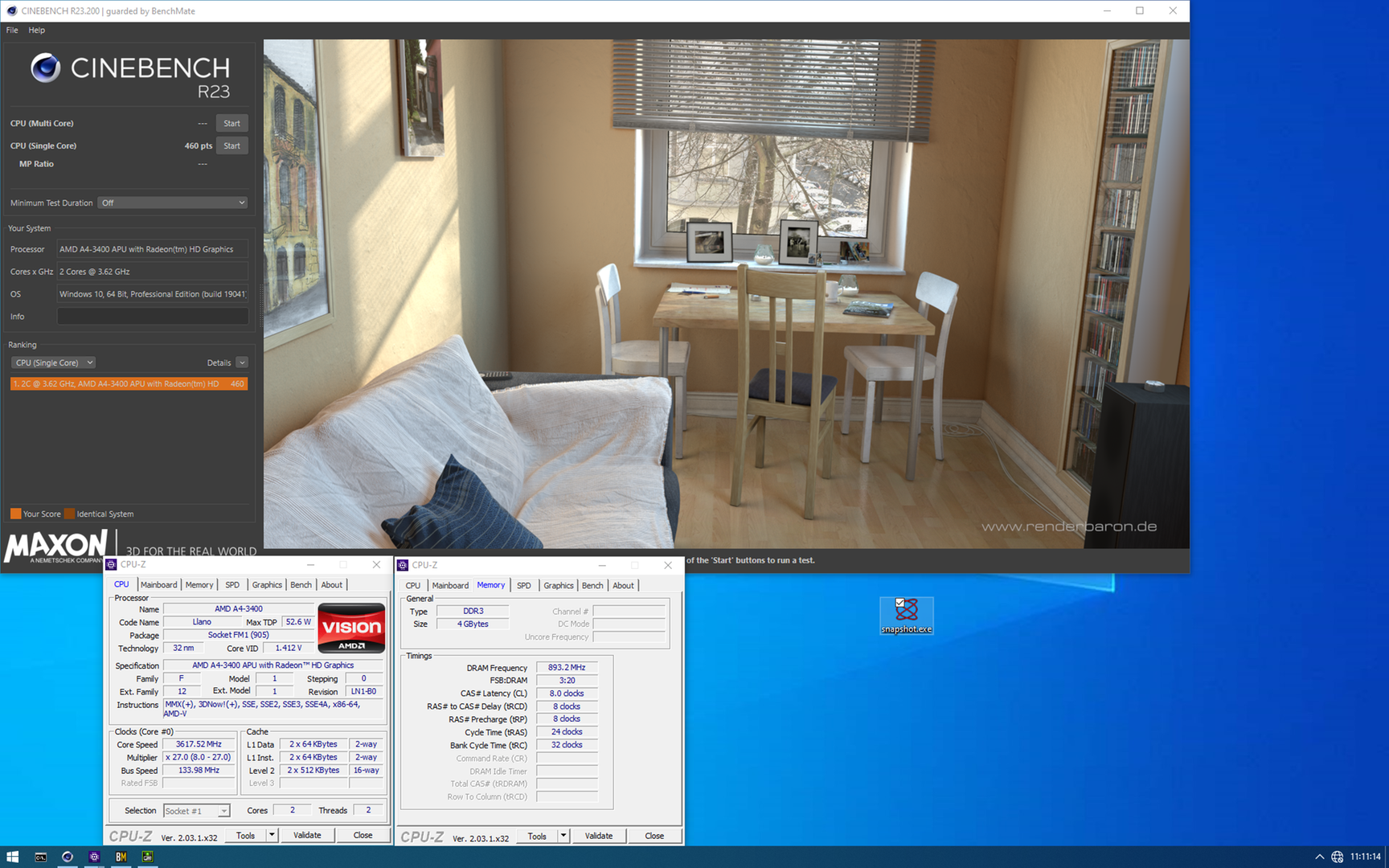Image resolution: width=1389 pixels, height=868 pixels.
Task: Switch to Mainboard tab in left CPU-Z
Action: pyautogui.click(x=158, y=584)
